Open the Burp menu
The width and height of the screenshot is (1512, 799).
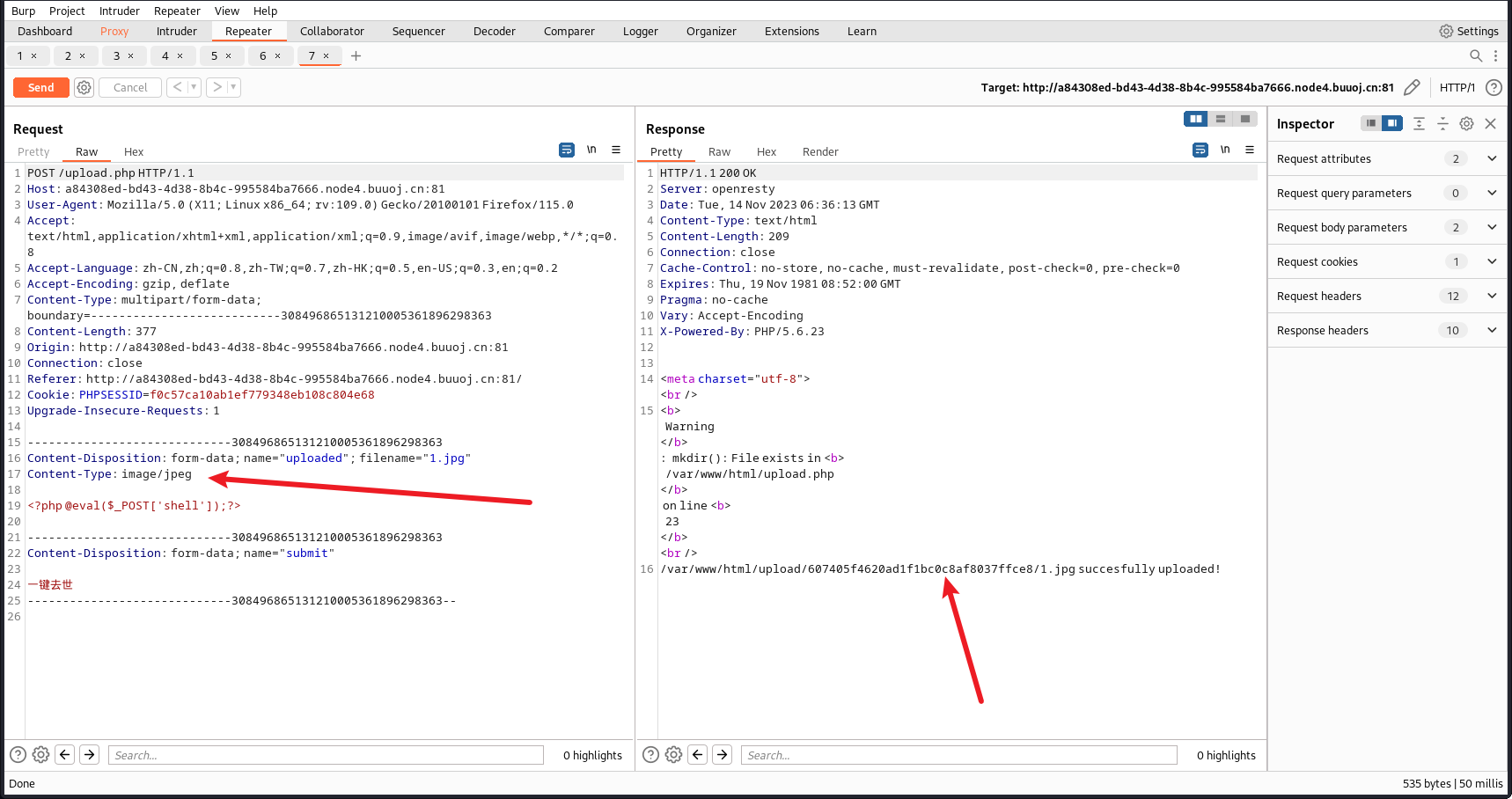pyautogui.click(x=24, y=11)
